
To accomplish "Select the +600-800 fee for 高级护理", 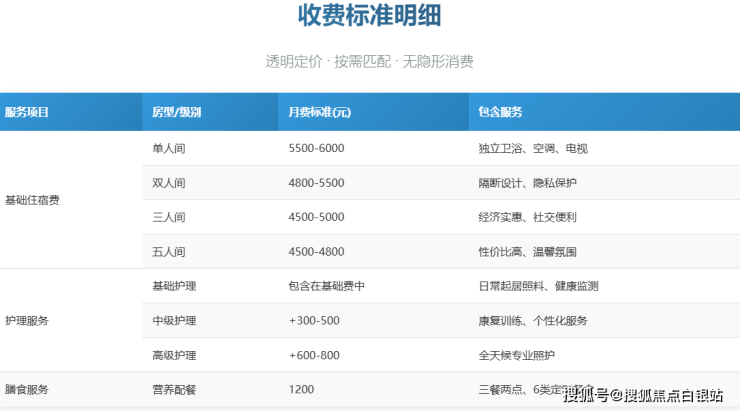I will click(x=314, y=355).
